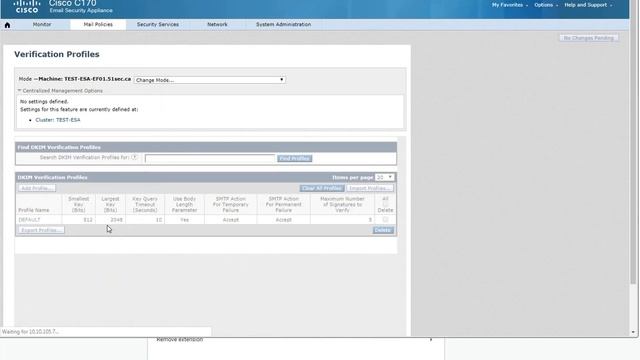The width and height of the screenshot is (640, 360).
Task: Click '512' smallest key value
Action: (x=88, y=220)
